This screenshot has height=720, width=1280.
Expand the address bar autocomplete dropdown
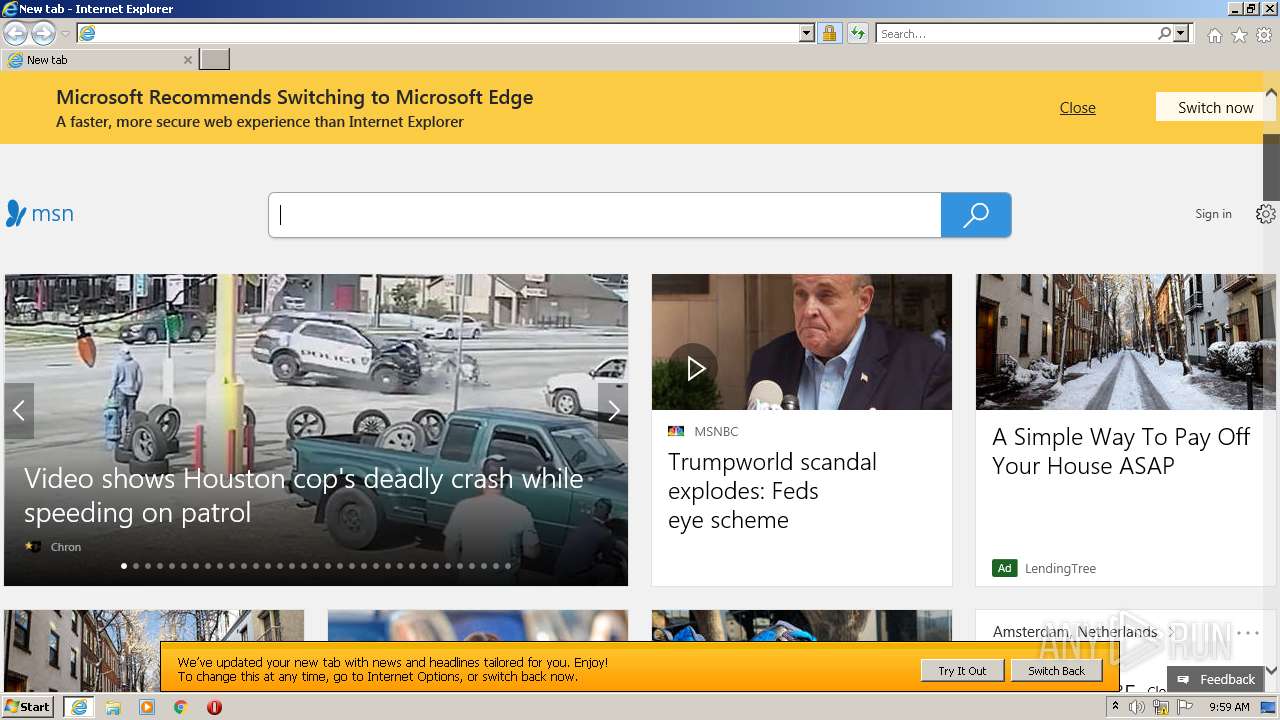(x=807, y=33)
